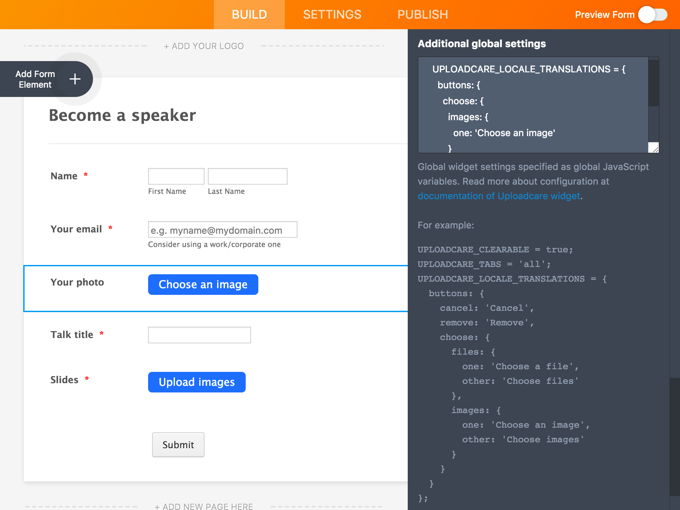Click Add New Page Here separator

(x=203, y=507)
